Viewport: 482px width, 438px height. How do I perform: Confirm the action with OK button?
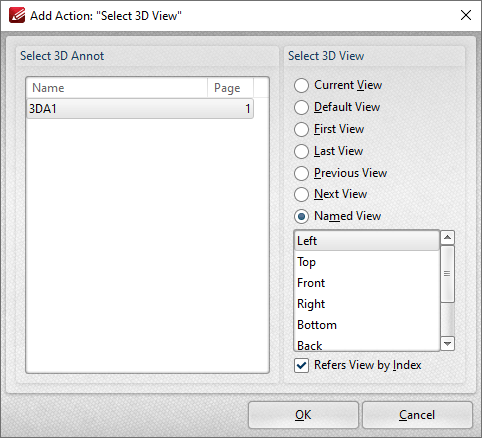[303, 415]
